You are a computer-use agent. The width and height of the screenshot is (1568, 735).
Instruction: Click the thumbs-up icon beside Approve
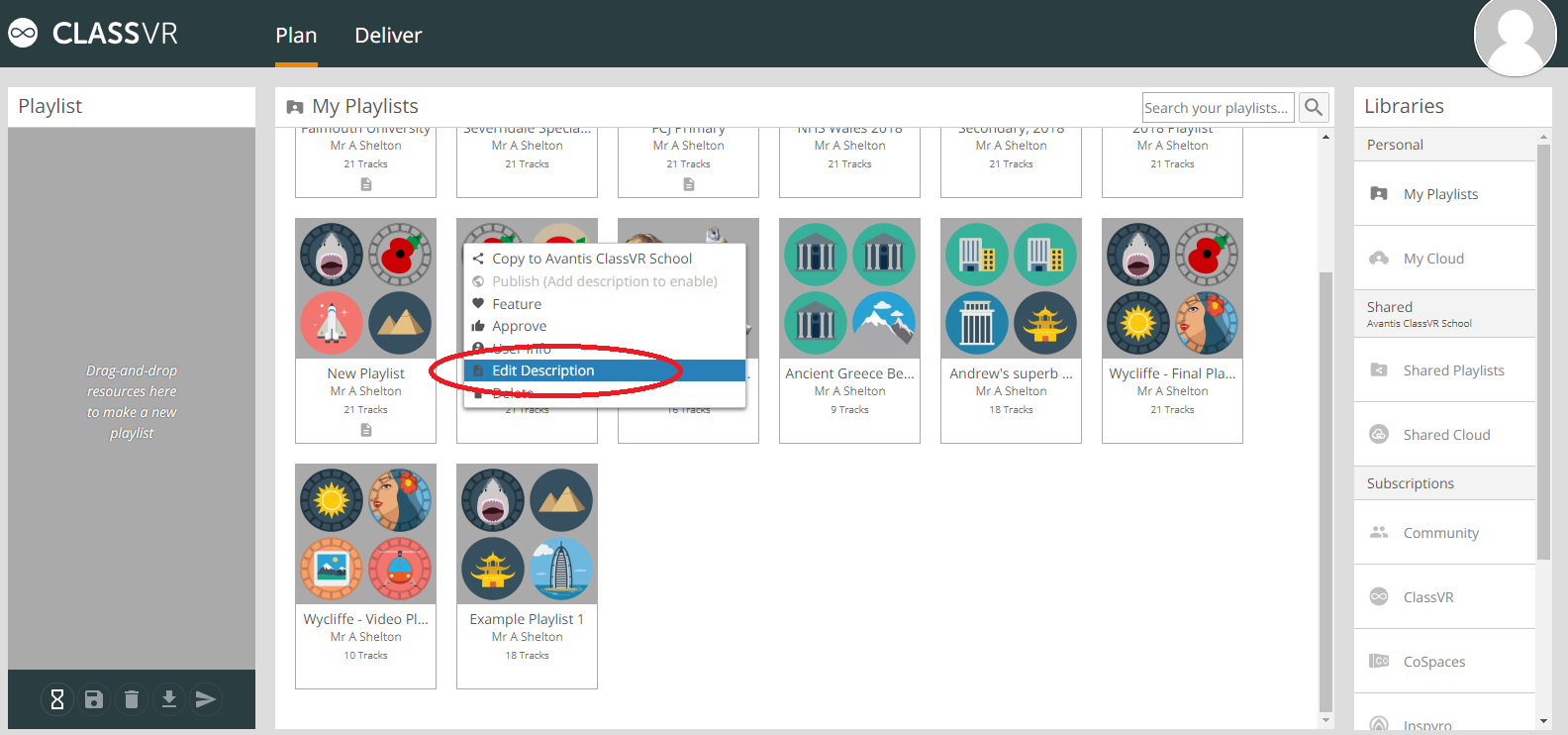click(x=478, y=326)
